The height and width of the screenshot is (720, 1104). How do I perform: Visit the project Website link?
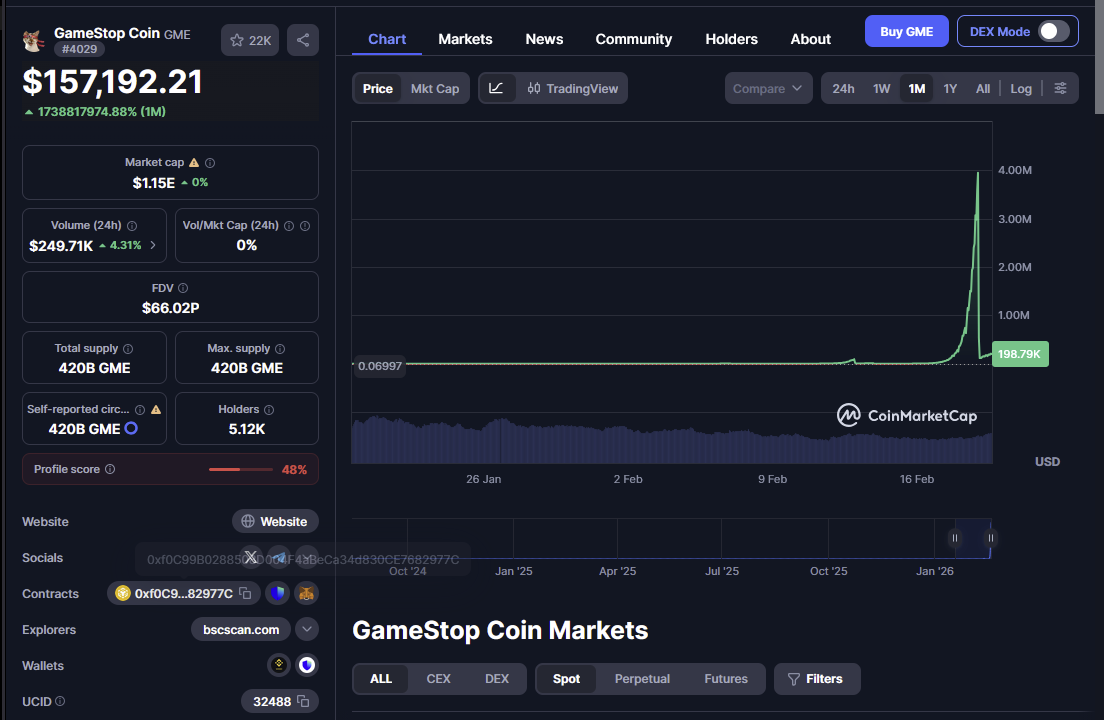pos(275,522)
